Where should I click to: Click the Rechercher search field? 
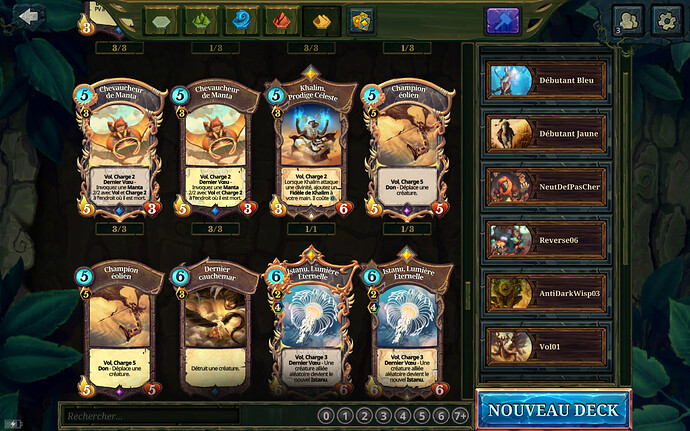(x=151, y=416)
